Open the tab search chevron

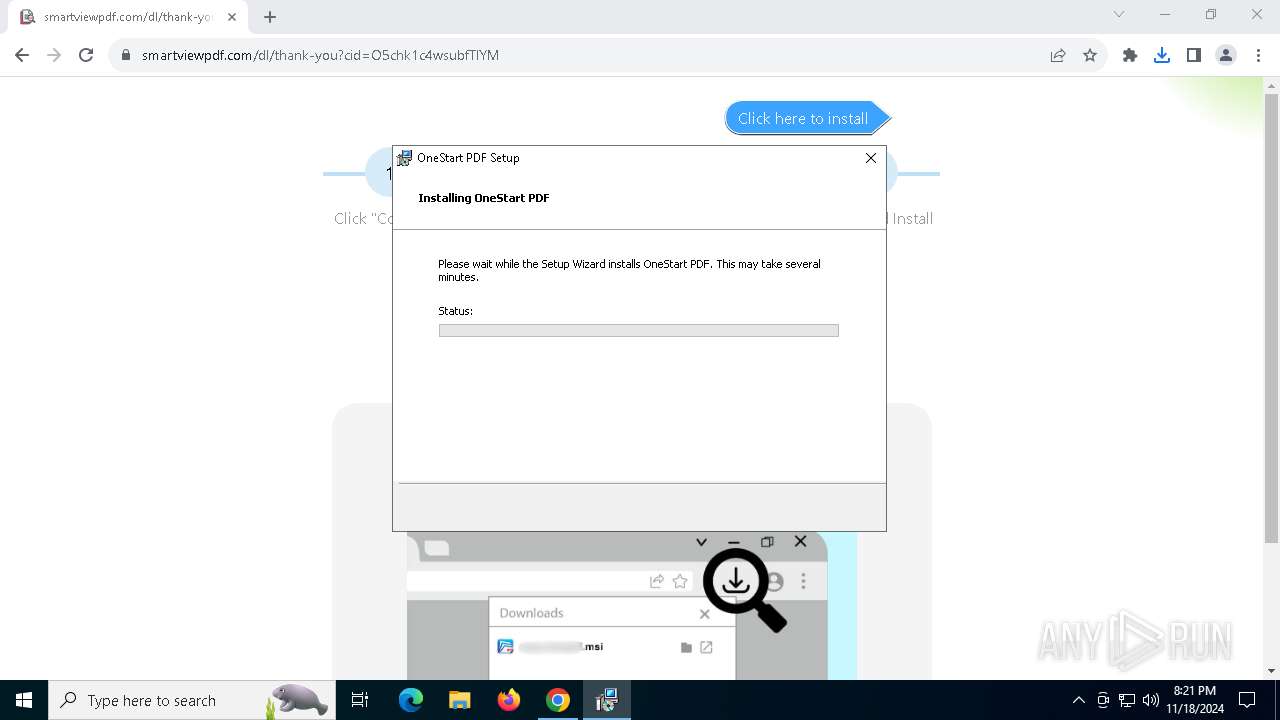click(1119, 14)
